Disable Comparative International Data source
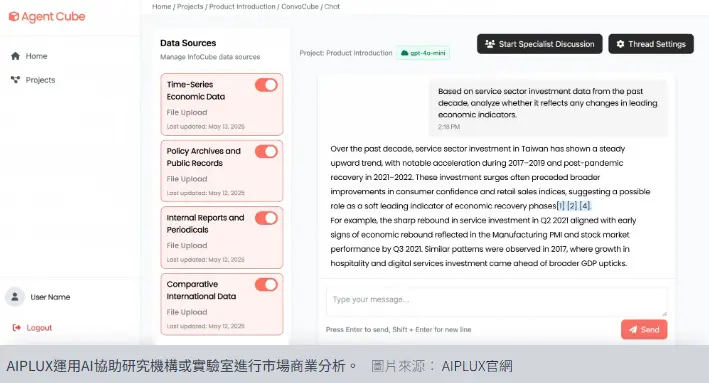Image resolution: width=709 pixels, height=383 pixels. pyautogui.click(x=266, y=284)
